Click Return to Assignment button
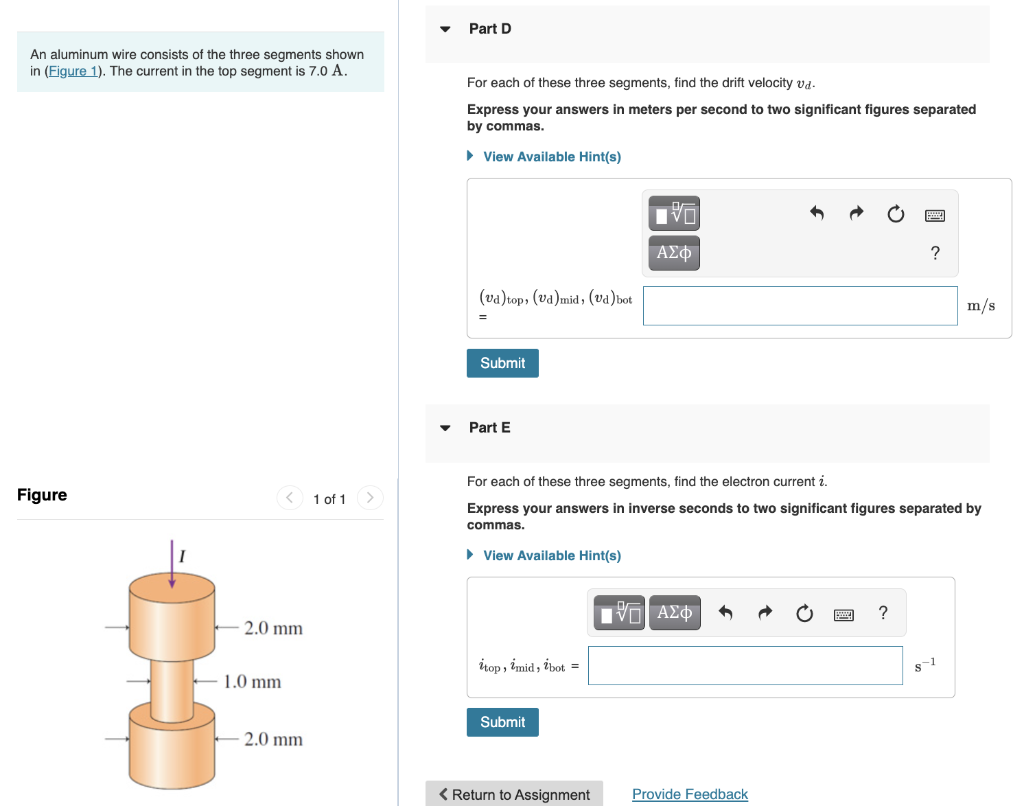1024x806 pixels. [514, 794]
